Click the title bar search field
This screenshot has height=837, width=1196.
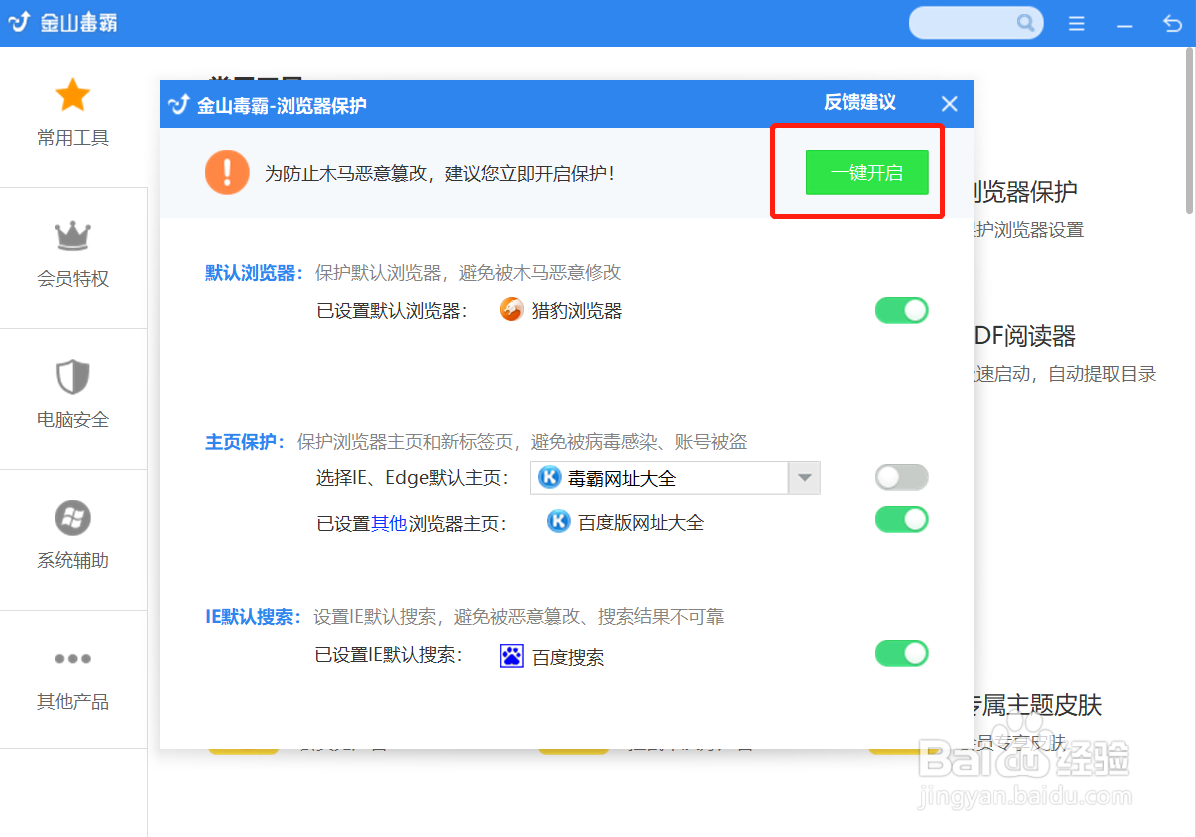click(976, 23)
